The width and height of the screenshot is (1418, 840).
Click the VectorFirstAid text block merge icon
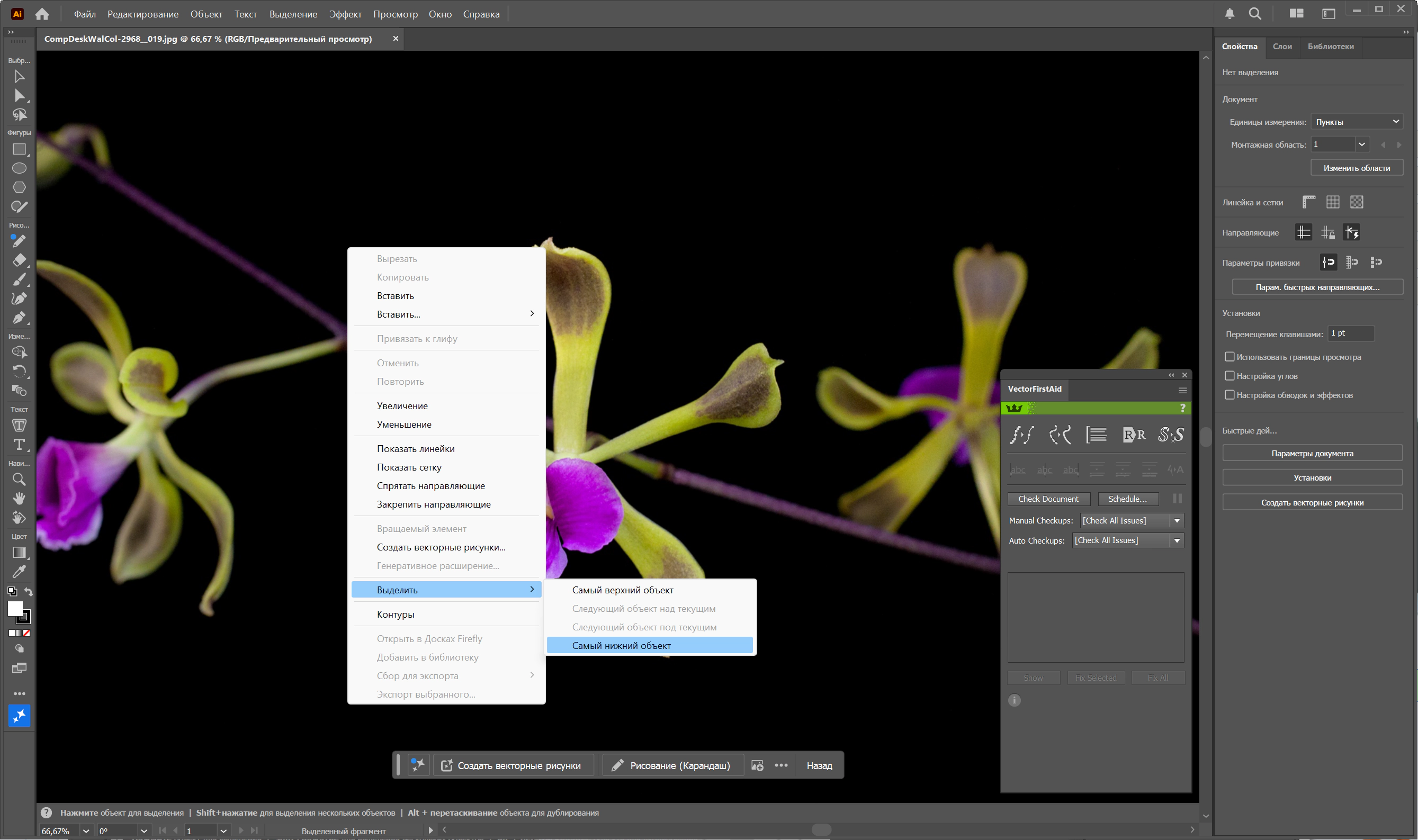[x=1097, y=435]
